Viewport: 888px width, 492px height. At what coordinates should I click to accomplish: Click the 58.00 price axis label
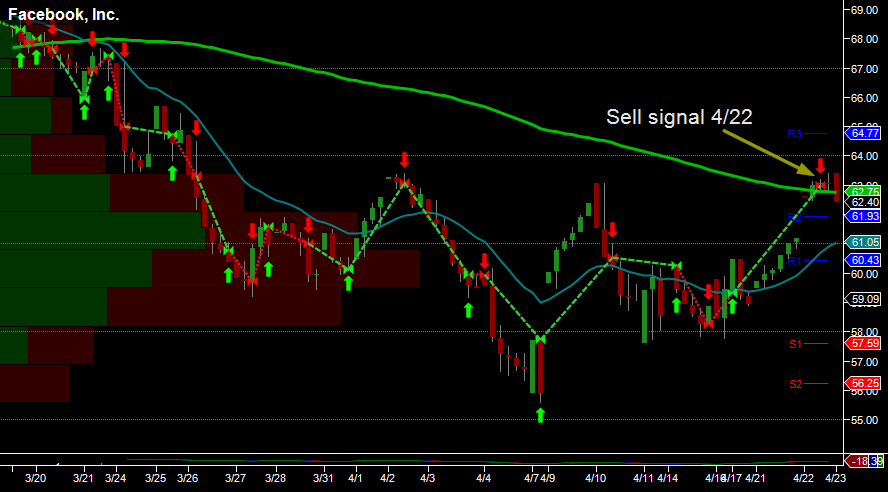pos(864,332)
